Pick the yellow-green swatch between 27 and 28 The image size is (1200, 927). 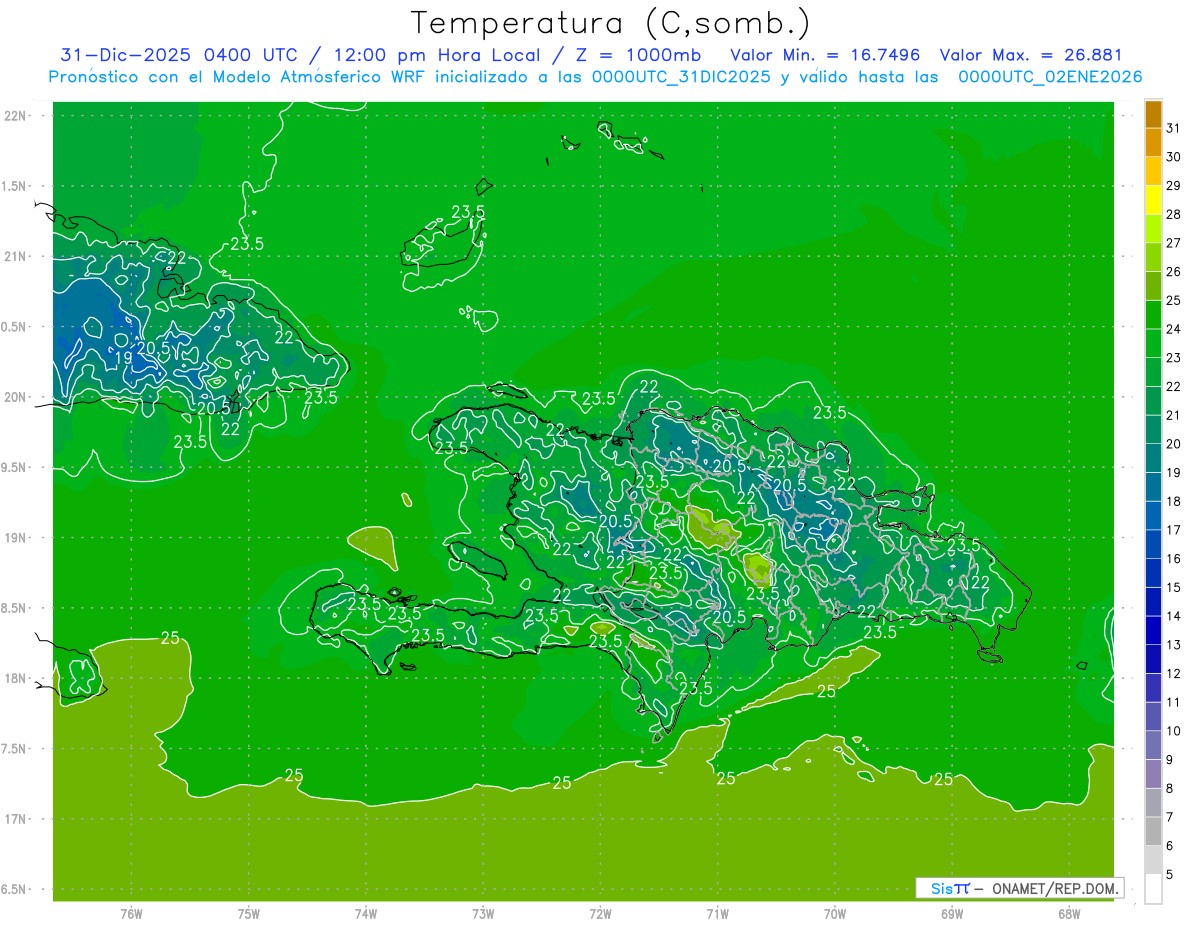click(1153, 229)
